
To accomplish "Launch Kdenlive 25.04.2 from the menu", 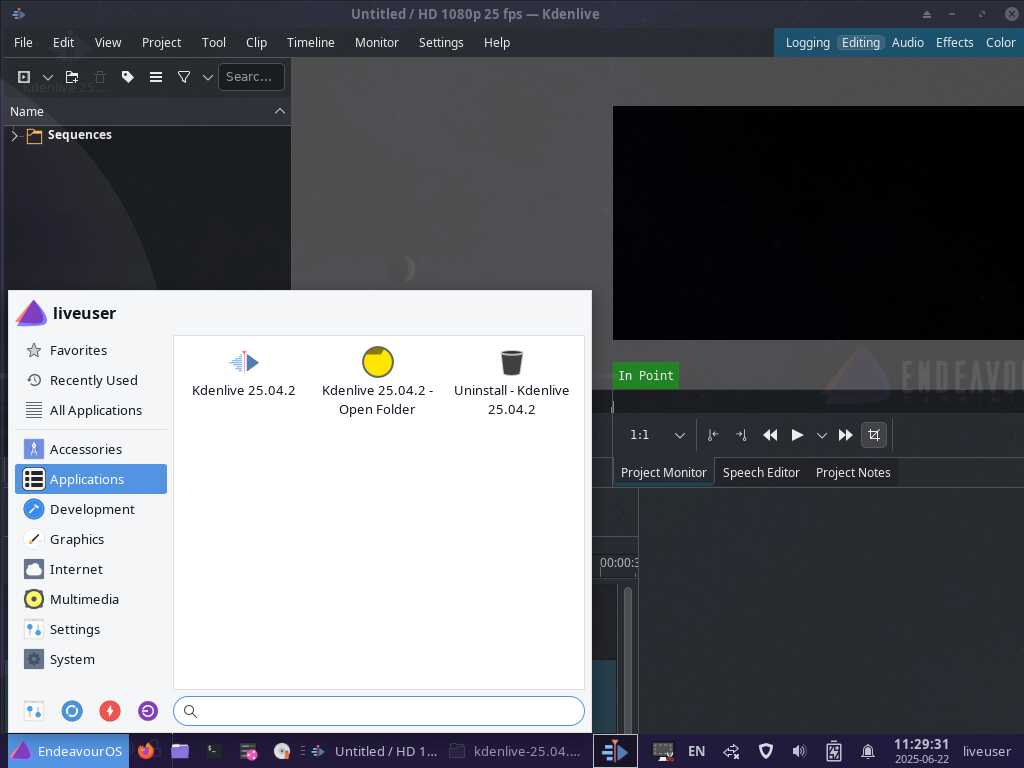I will point(244,373).
